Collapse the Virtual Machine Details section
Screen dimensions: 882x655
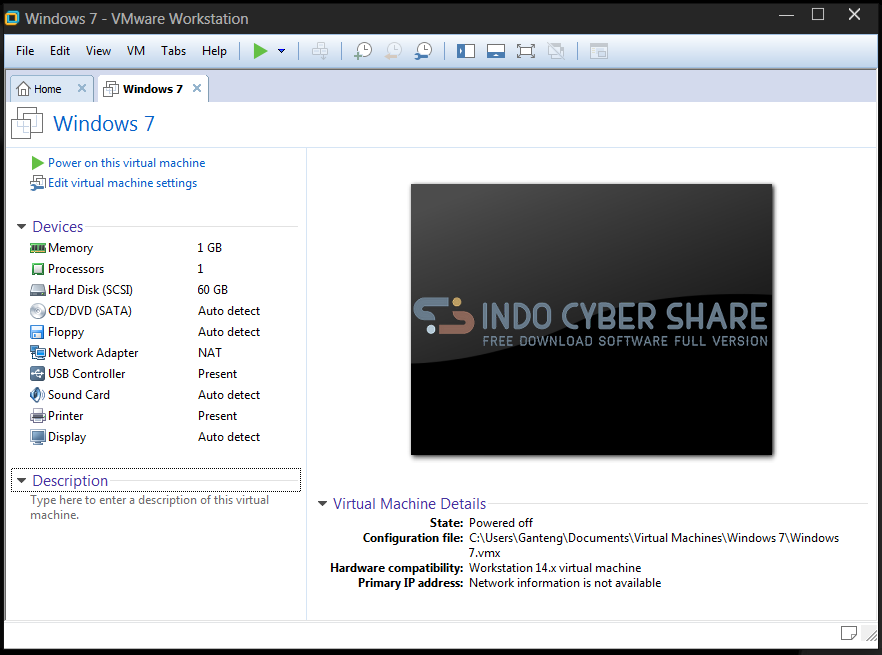(322, 503)
